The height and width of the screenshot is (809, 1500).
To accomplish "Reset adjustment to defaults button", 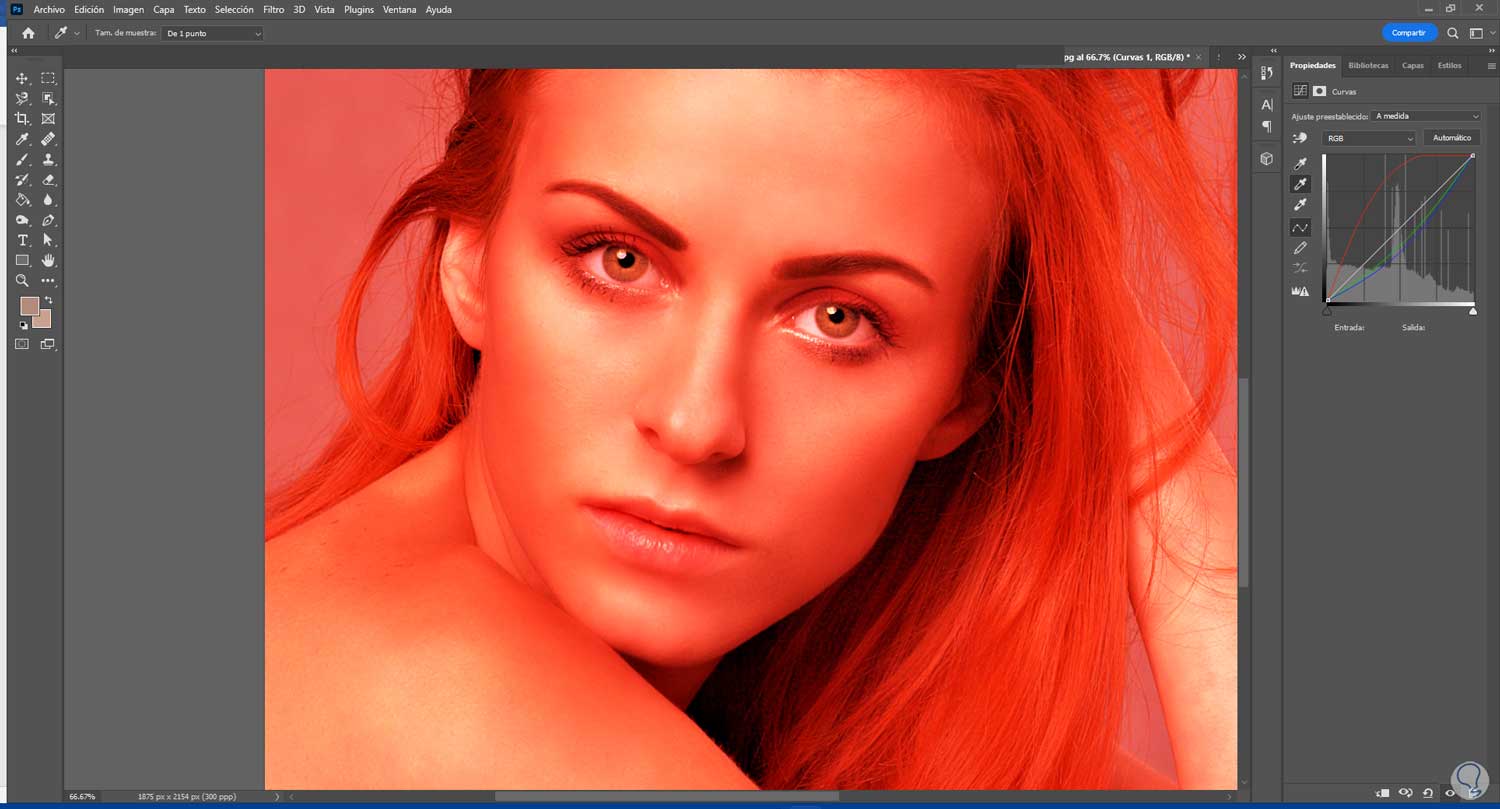I will tap(1427, 793).
